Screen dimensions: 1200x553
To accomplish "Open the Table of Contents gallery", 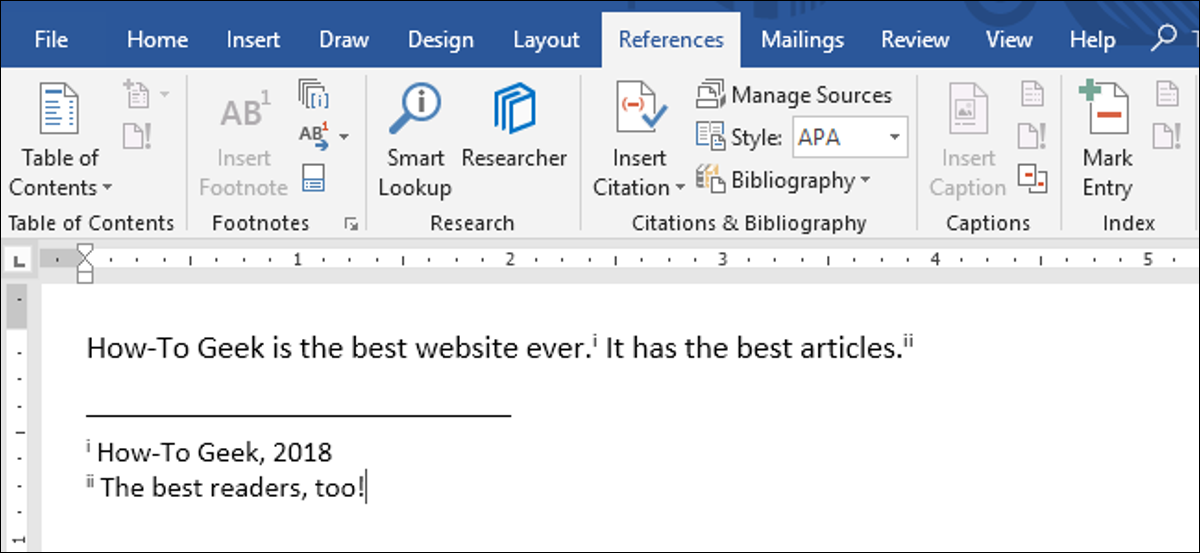I will pos(60,139).
